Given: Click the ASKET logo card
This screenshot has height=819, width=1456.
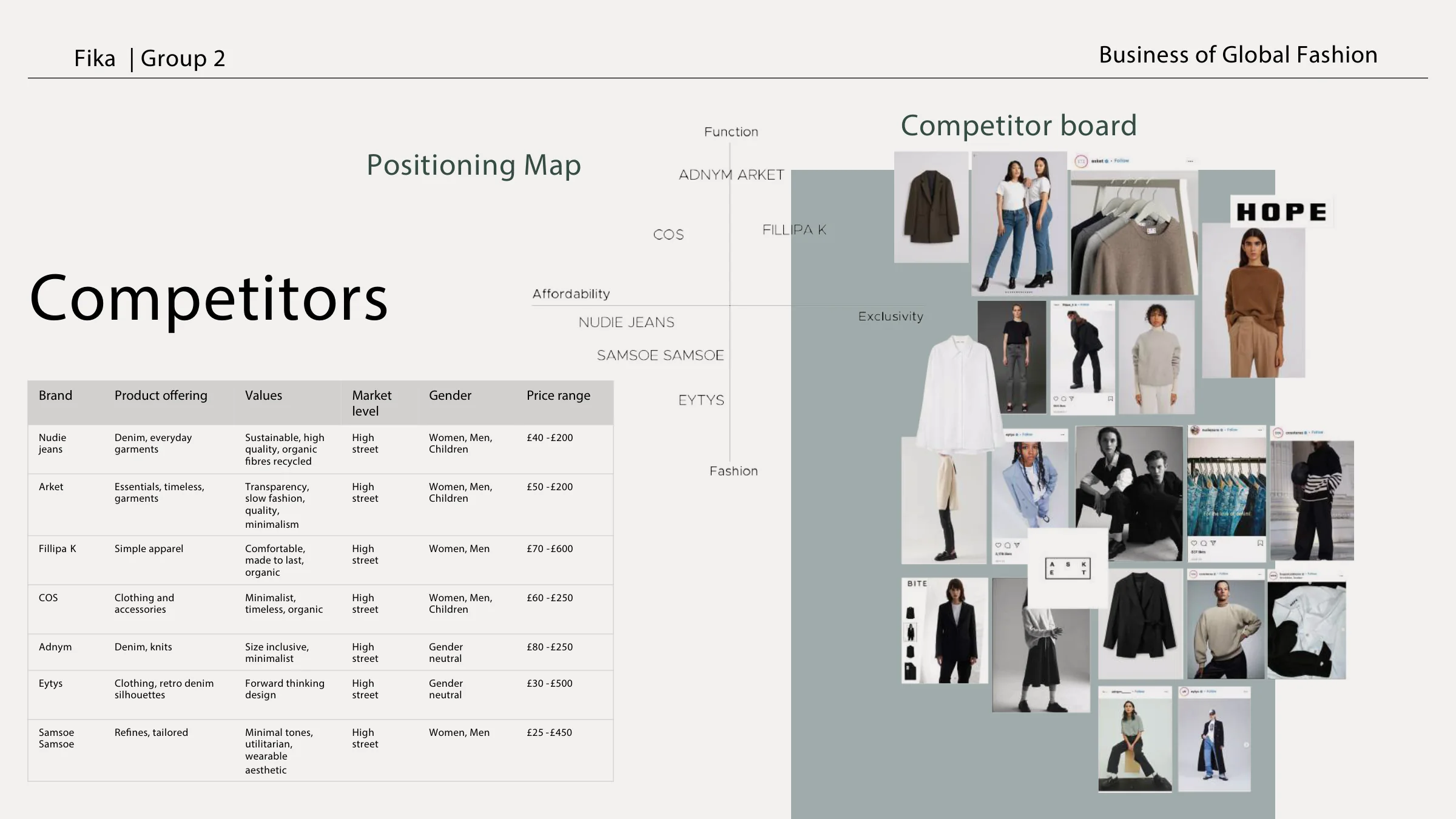Looking at the screenshot, I should click(x=1068, y=568).
